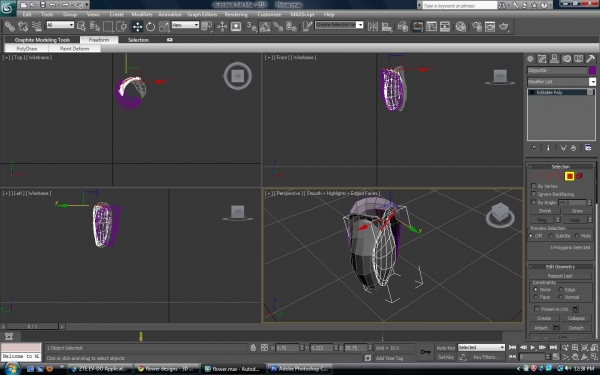Click the Mirror tool icon
This screenshot has height=375, width=600.
(373, 26)
